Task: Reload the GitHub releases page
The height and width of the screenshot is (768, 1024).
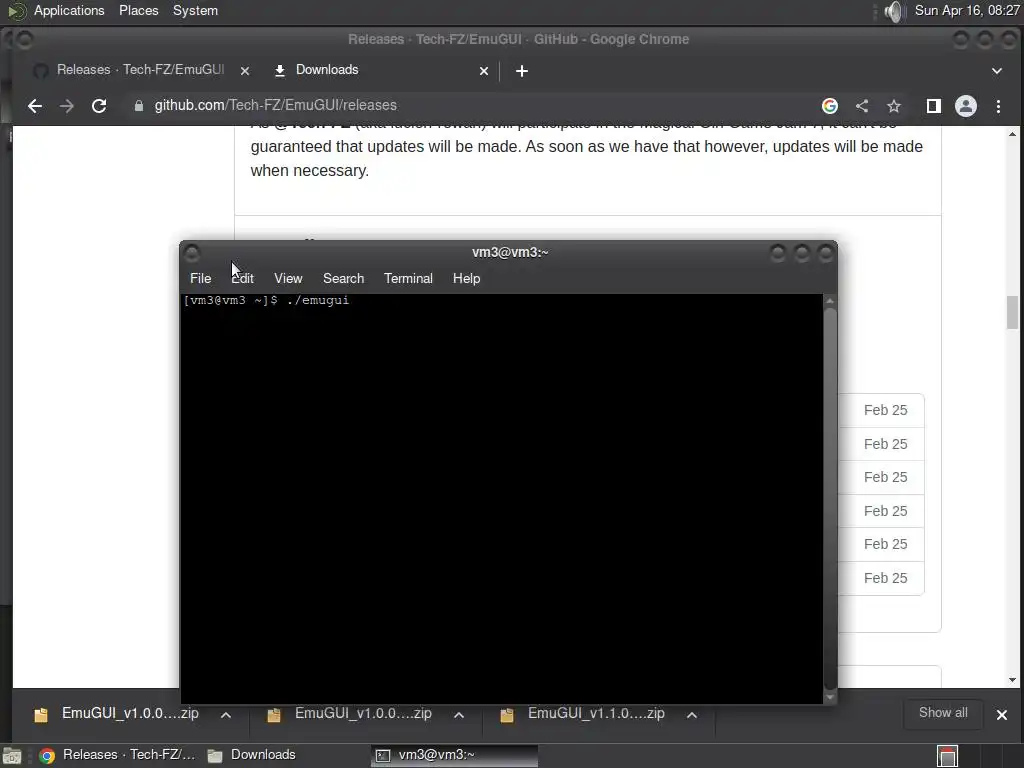Action: click(x=99, y=106)
